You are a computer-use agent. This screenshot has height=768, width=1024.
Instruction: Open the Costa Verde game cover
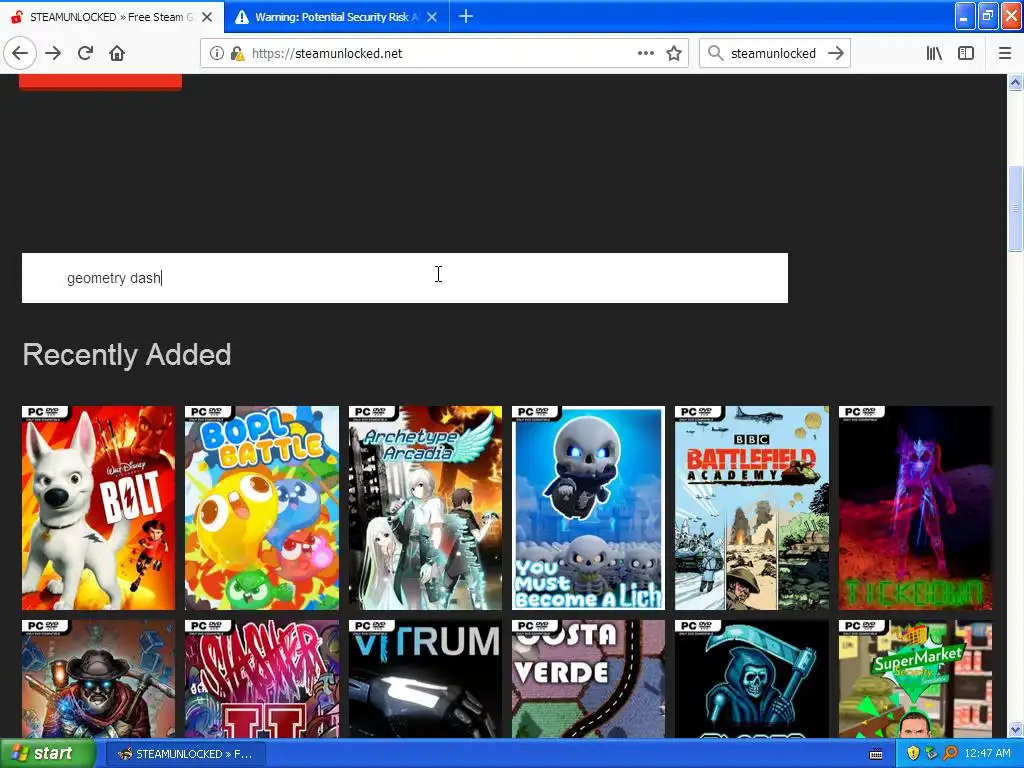588,679
